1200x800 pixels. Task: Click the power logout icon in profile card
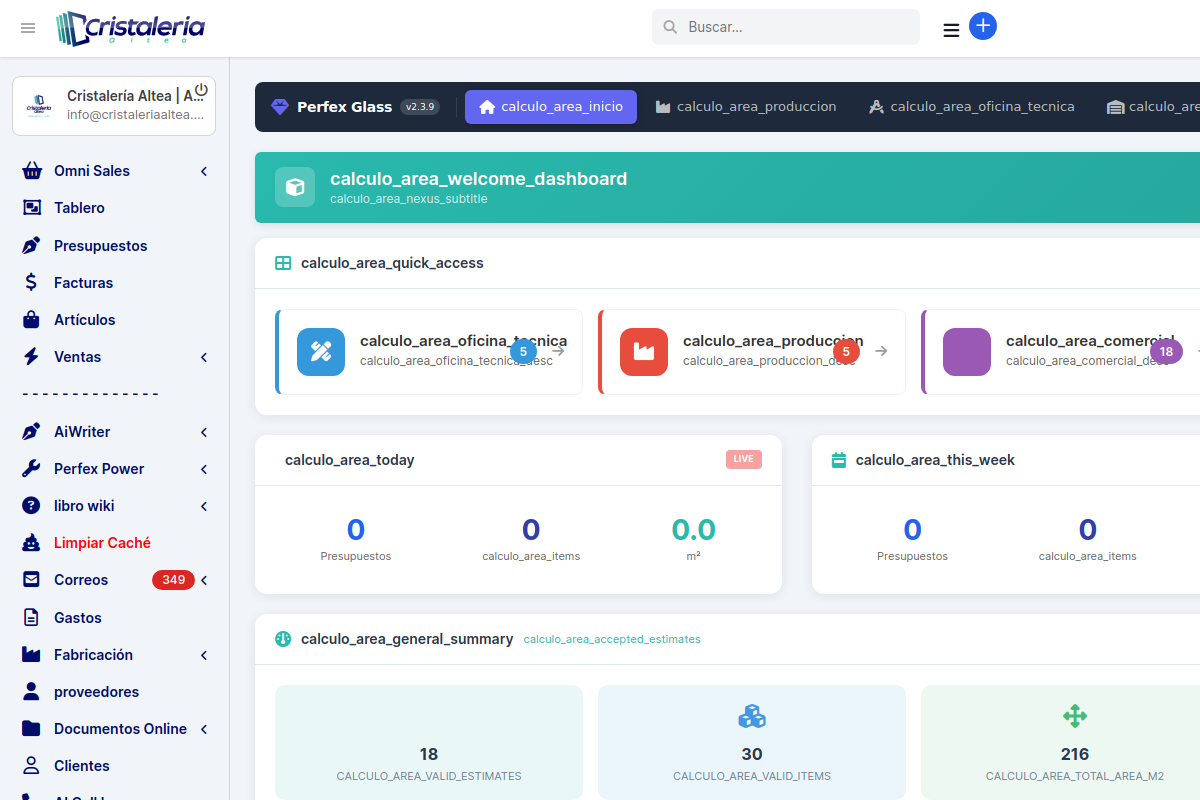[201, 90]
